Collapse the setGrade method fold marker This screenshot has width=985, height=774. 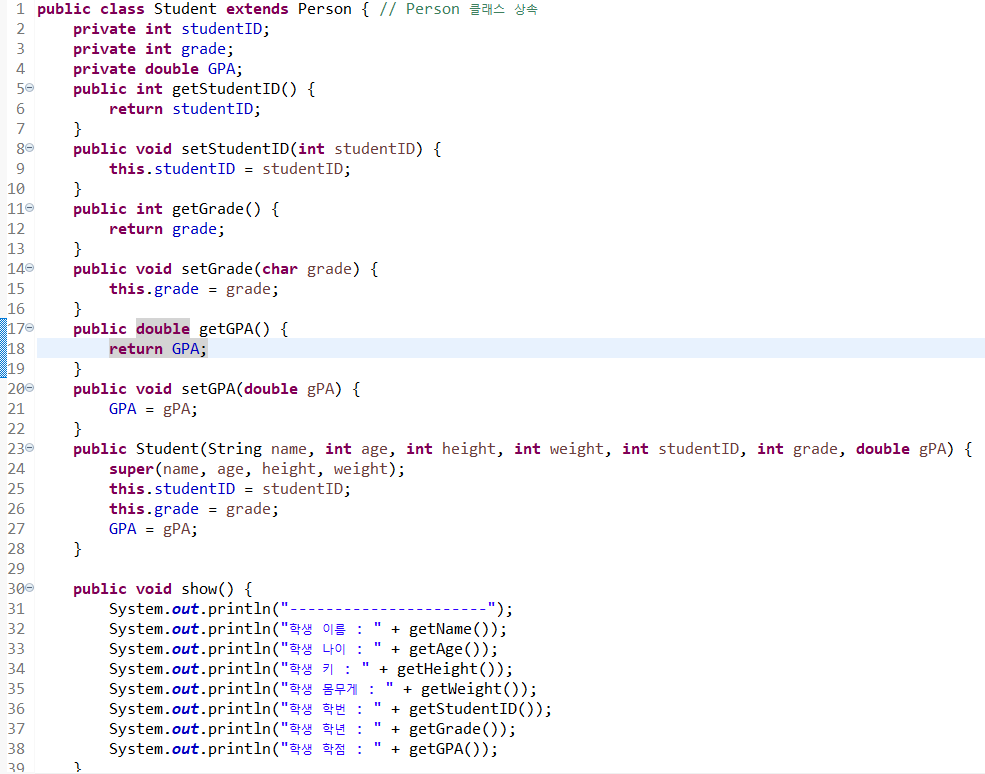[x=29, y=268]
